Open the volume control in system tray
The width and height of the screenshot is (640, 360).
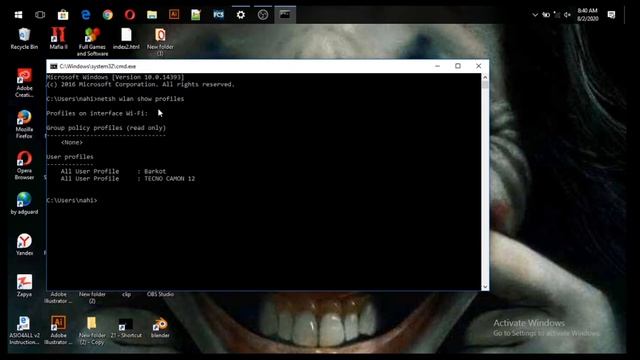567,15
